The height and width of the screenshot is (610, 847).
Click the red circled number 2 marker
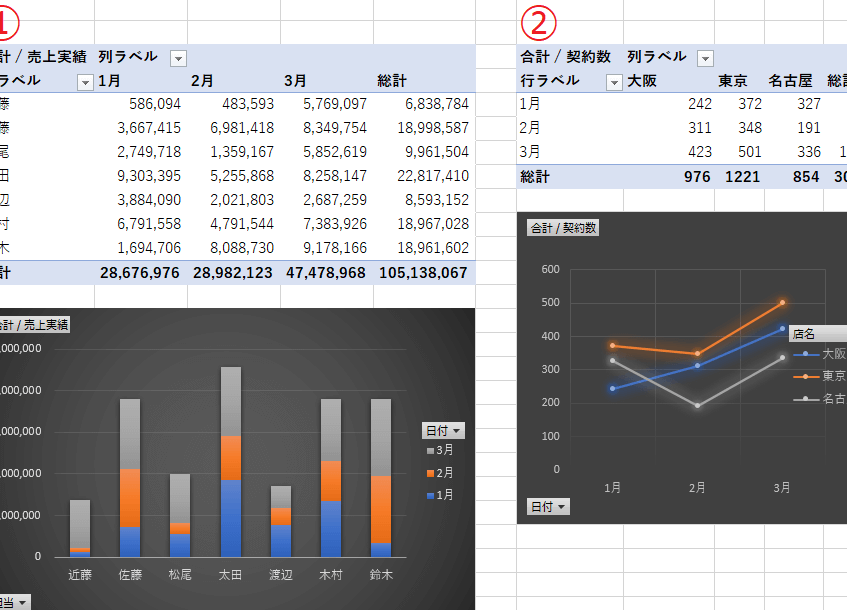click(539, 20)
